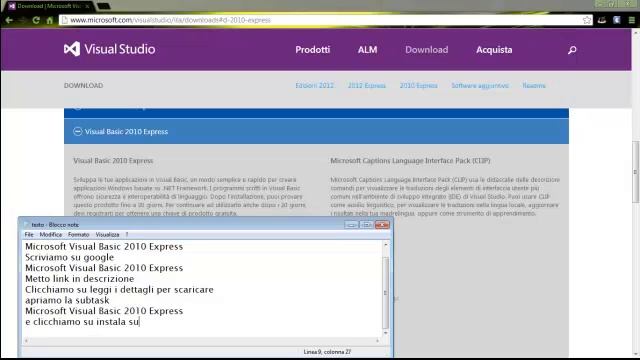Click the Notepad horizontal scroll left arrow
The image size is (640, 360).
27,340
